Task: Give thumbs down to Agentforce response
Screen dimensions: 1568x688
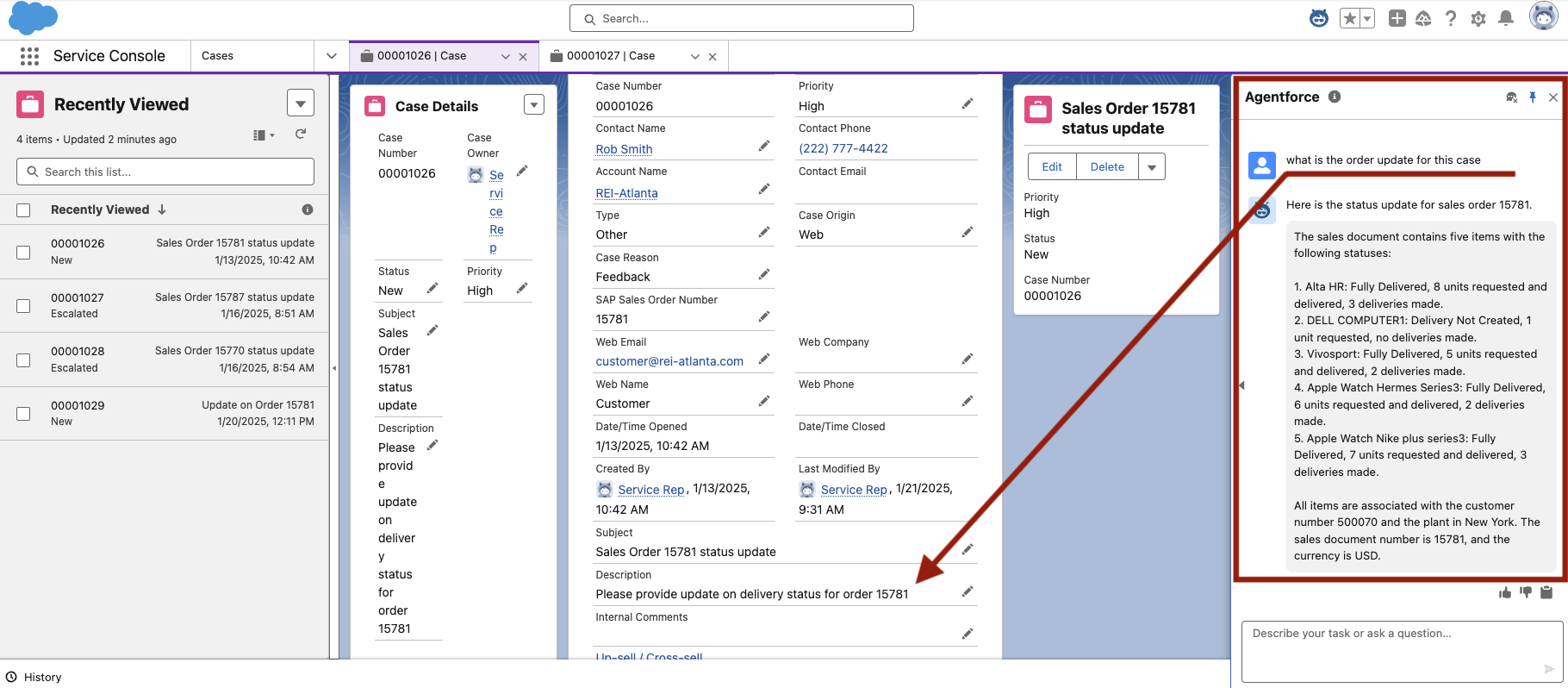Action: pos(1526,592)
